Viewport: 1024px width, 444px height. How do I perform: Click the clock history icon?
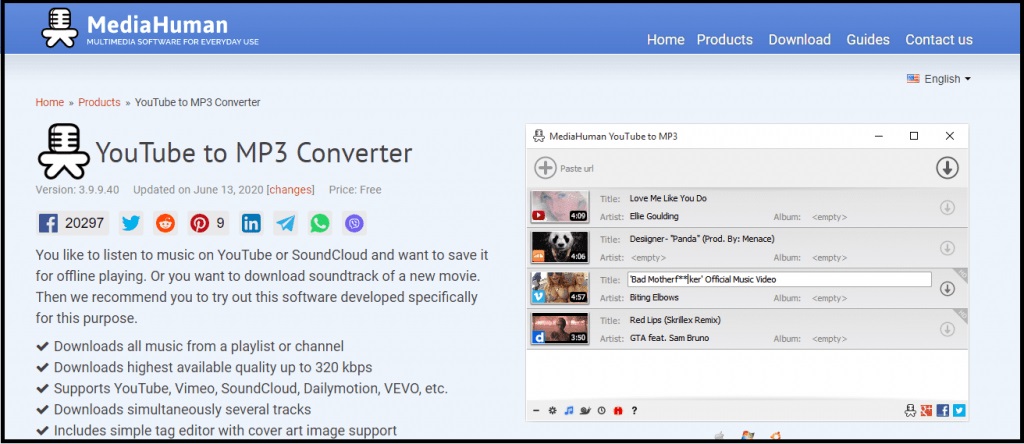[x=601, y=411]
